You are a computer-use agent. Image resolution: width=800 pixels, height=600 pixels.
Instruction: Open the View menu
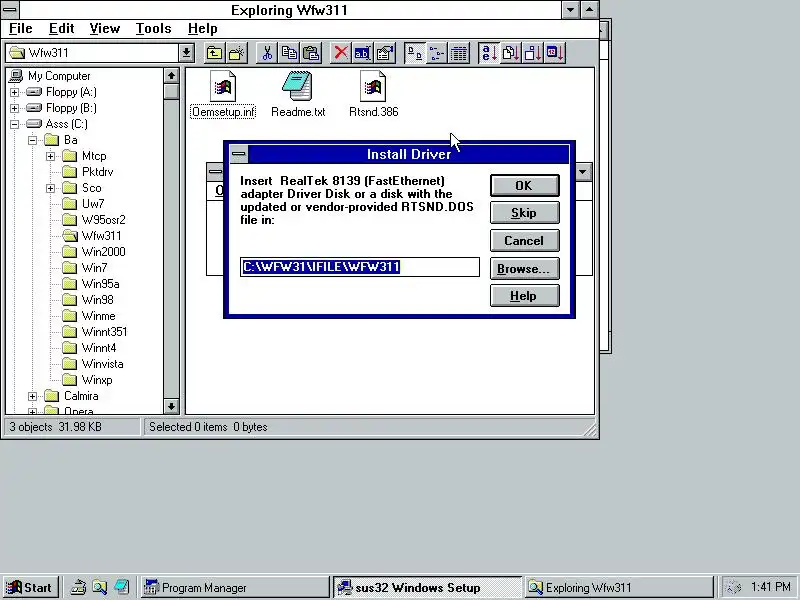[x=105, y=29]
